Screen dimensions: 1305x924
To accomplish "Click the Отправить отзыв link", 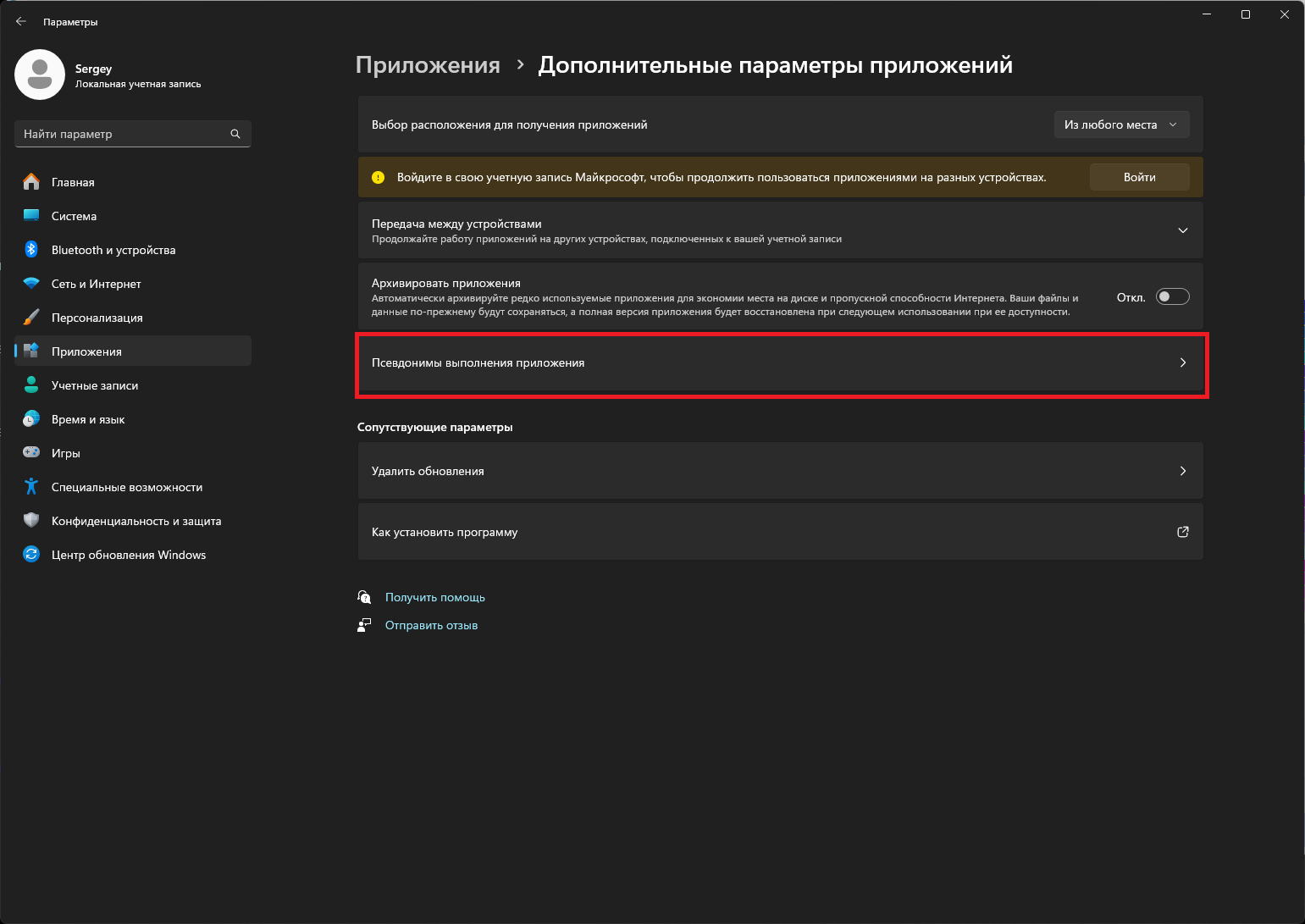I will coord(431,625).
